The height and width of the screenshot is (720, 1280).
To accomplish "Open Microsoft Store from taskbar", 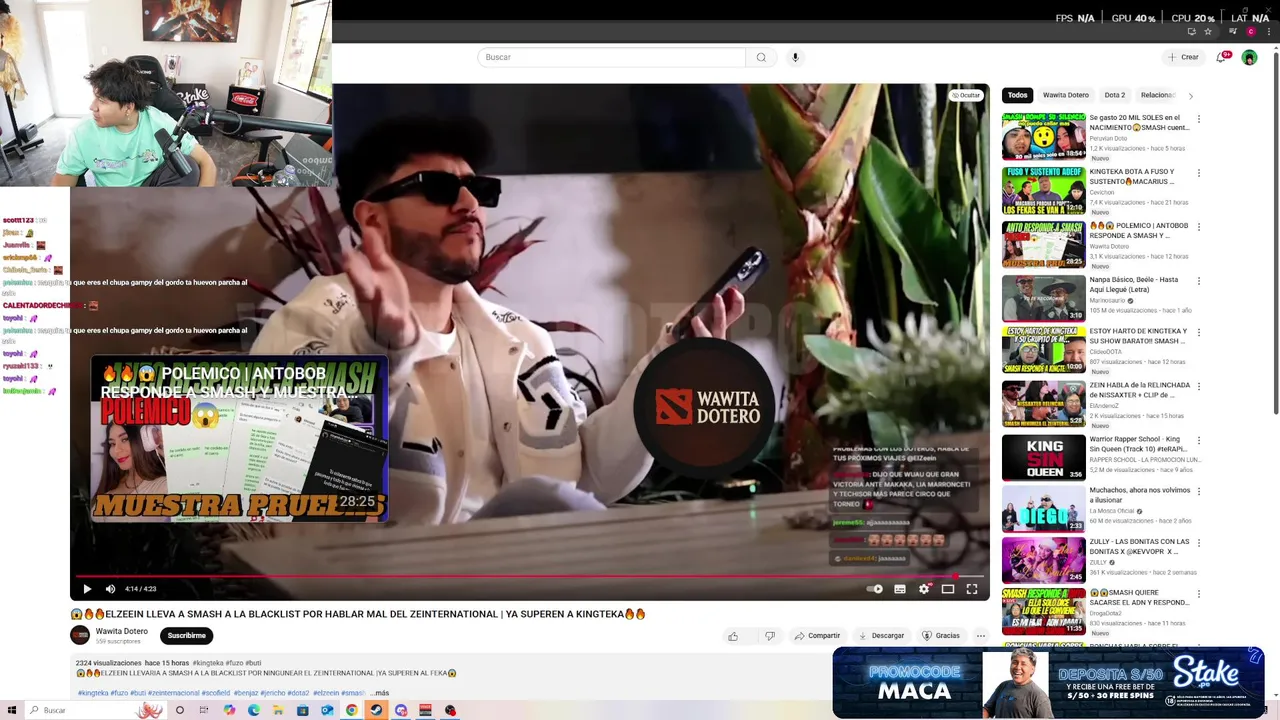I will click(x=302, y=710).
